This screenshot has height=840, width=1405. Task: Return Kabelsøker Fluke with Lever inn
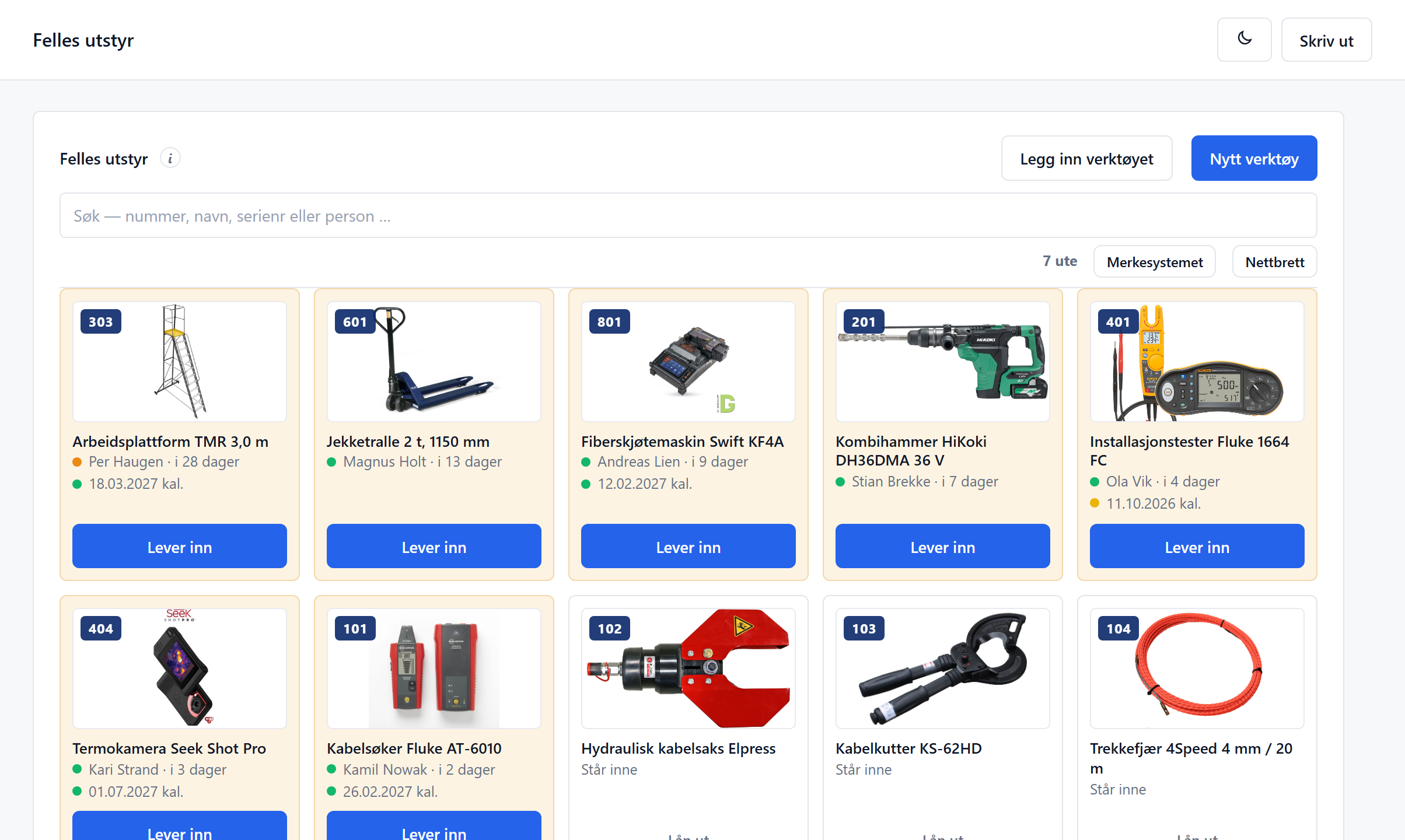tap(434, 827)
